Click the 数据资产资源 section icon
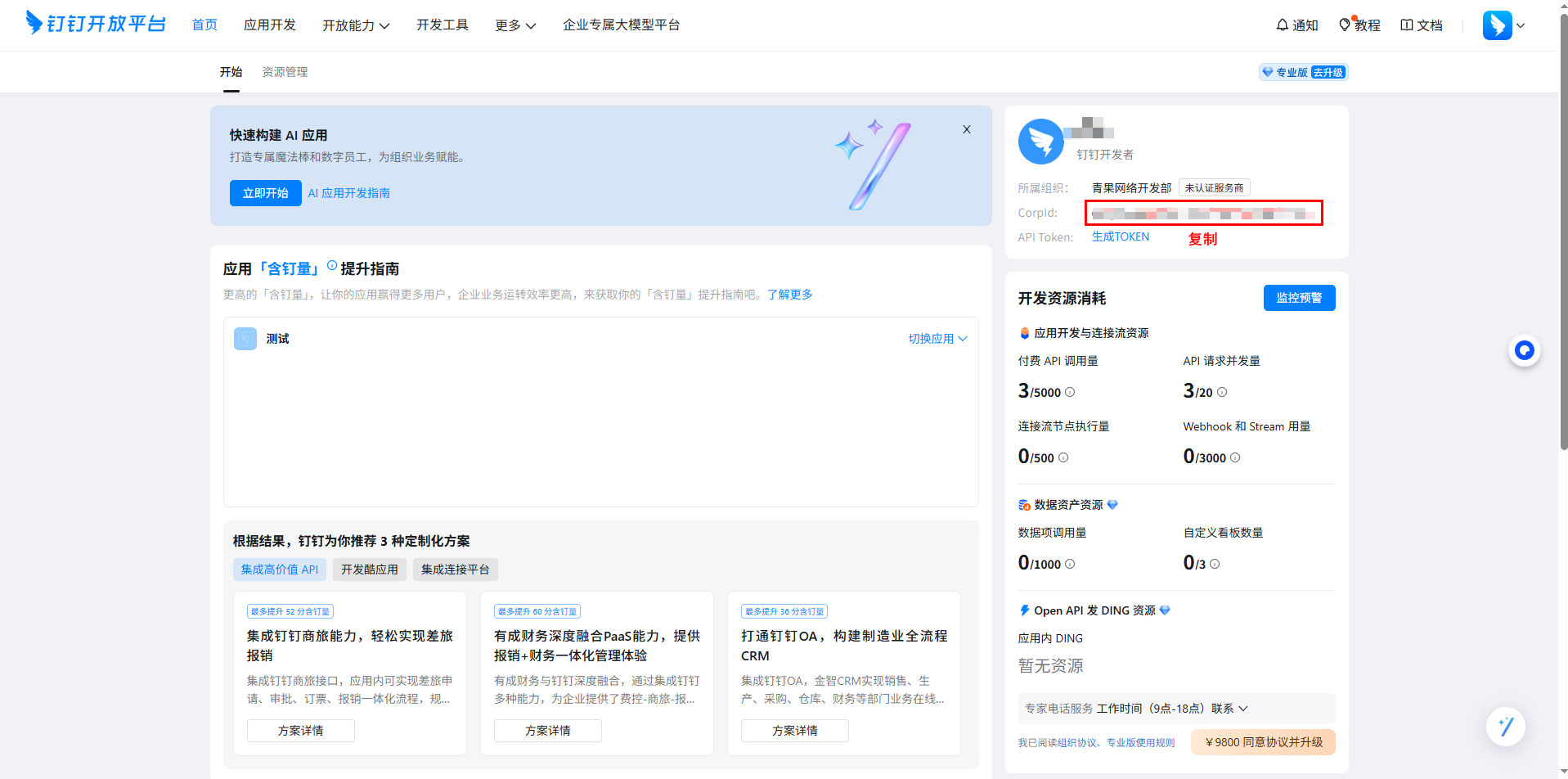1568x779 pixels. pos(1024,505)
